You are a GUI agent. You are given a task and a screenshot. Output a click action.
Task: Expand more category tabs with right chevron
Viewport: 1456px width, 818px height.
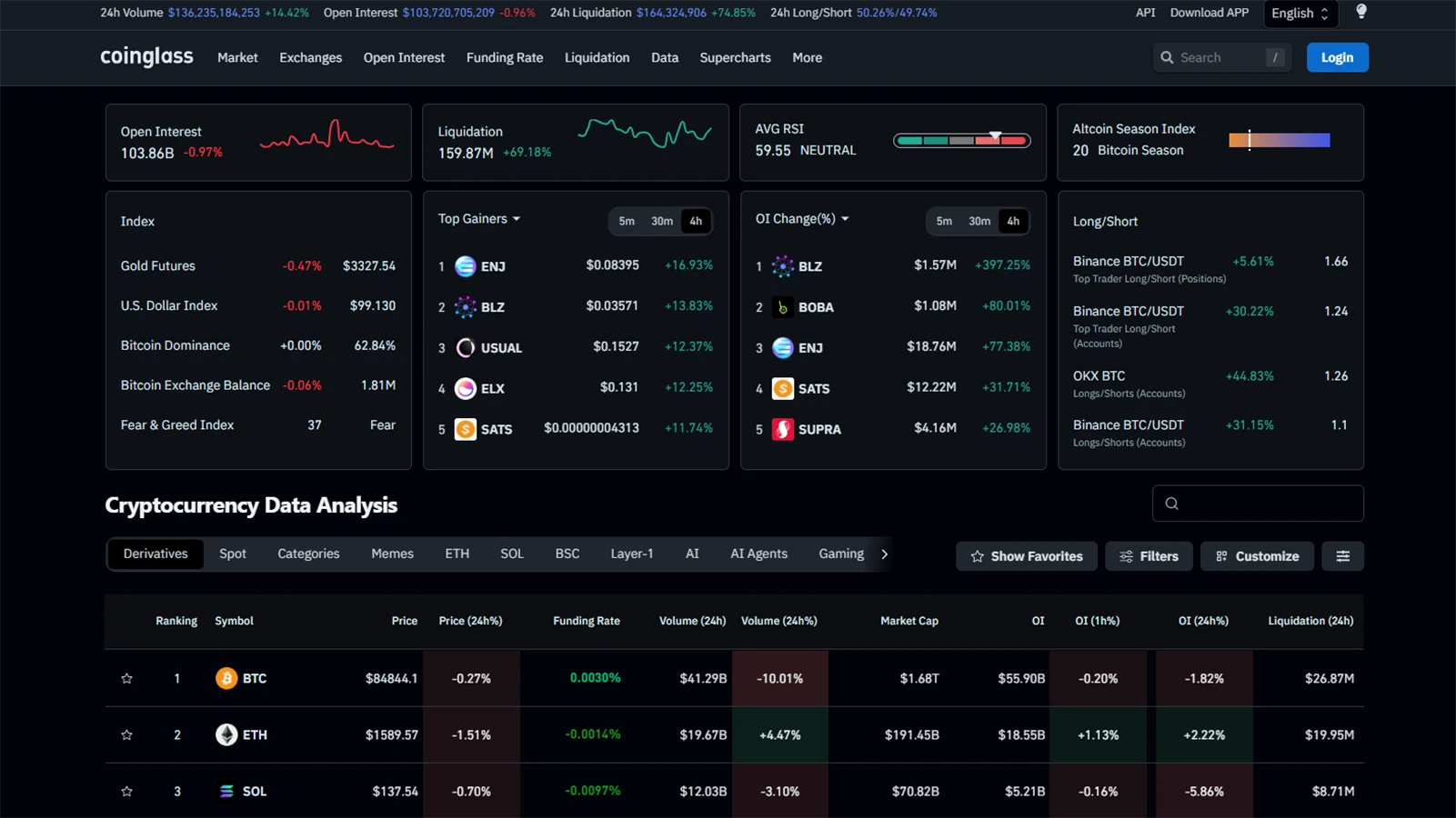(884, 554)
